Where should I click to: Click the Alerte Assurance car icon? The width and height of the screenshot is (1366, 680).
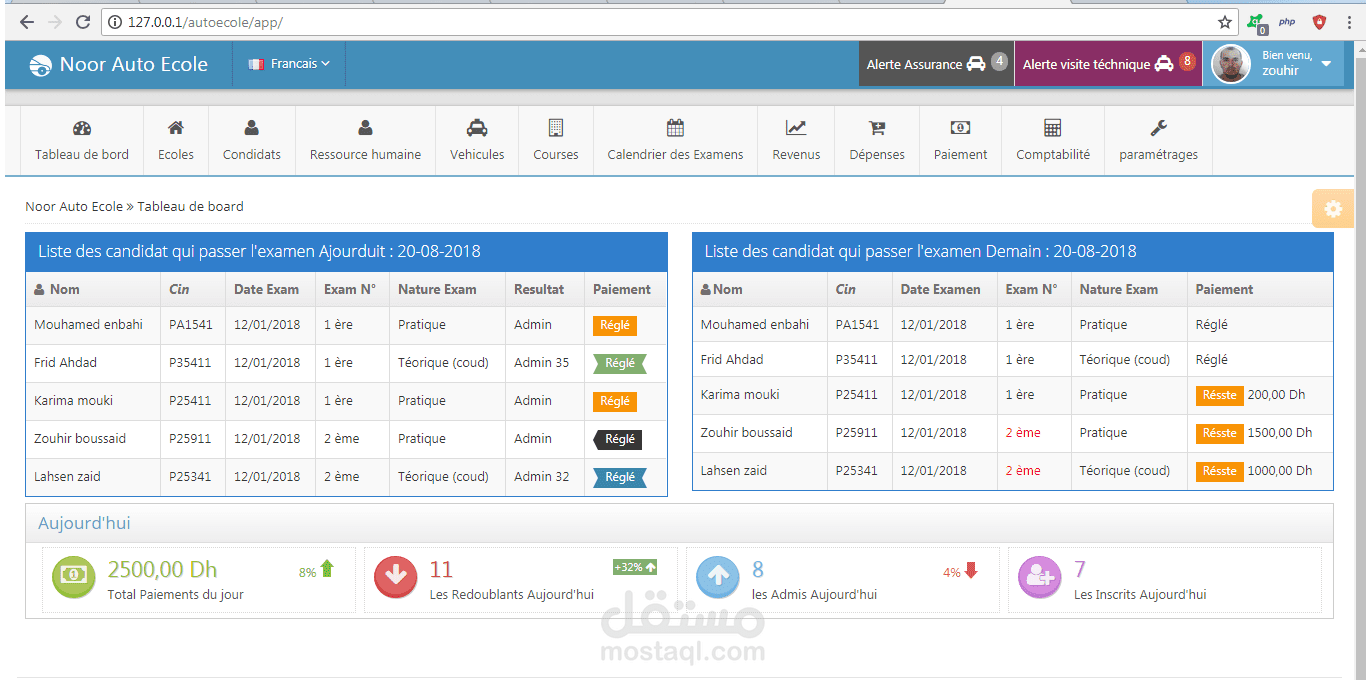pyautogui.click(x=976, y=64)
